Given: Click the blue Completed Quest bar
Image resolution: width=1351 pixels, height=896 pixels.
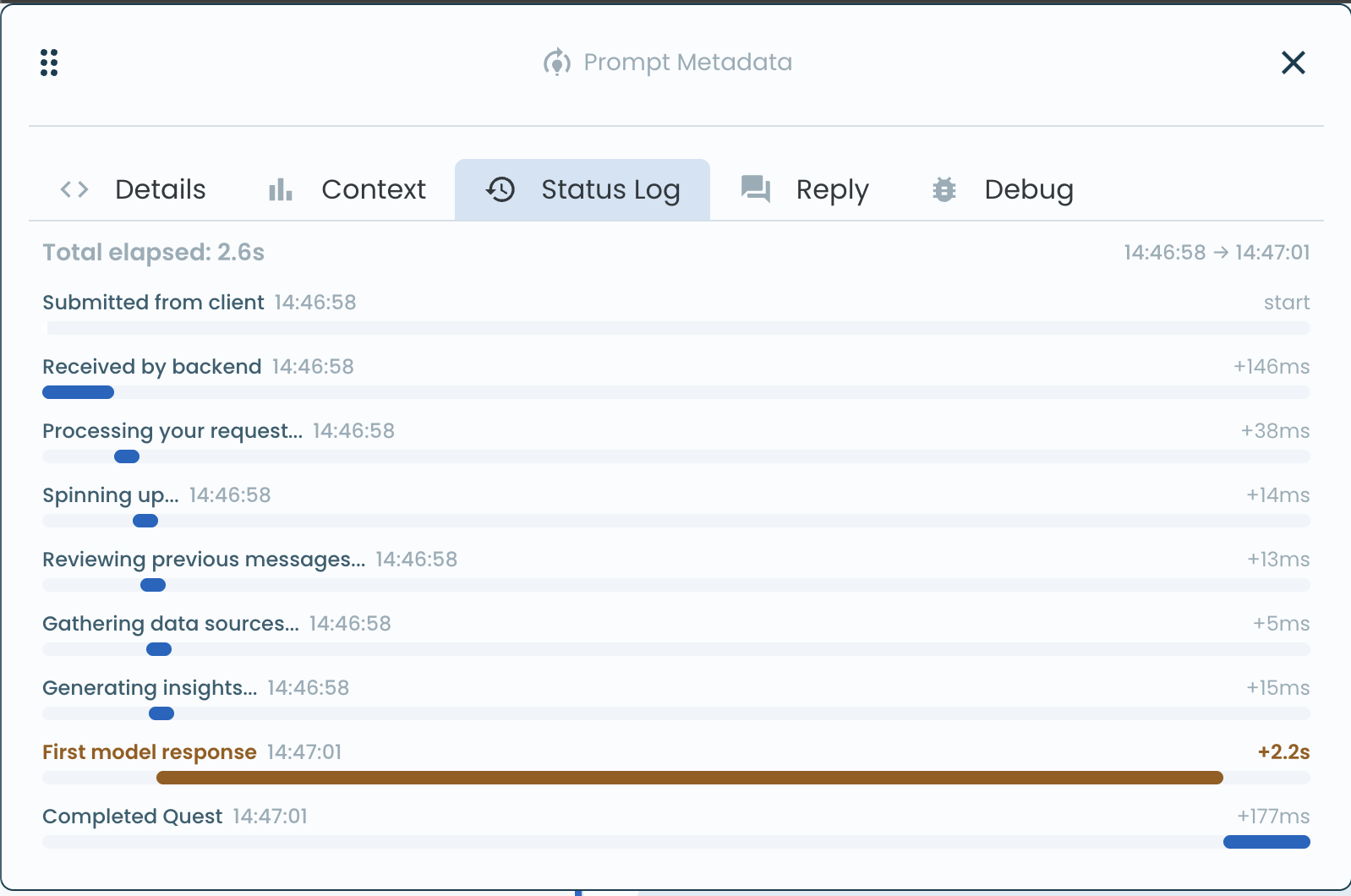Looking at the screenshot, I should tap(1266, 842).
